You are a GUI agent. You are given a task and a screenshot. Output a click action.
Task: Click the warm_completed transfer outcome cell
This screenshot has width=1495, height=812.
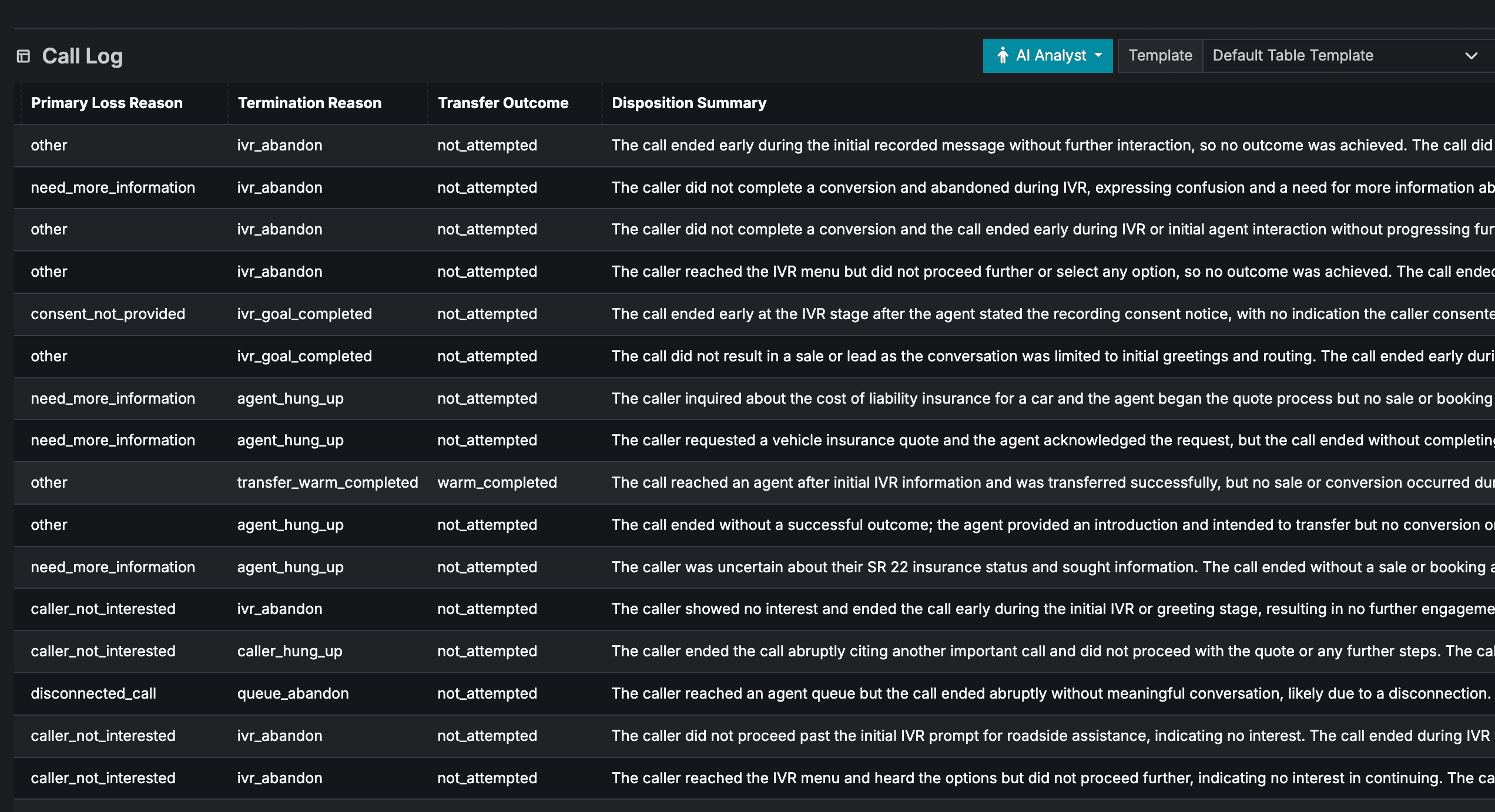(497, 482)
